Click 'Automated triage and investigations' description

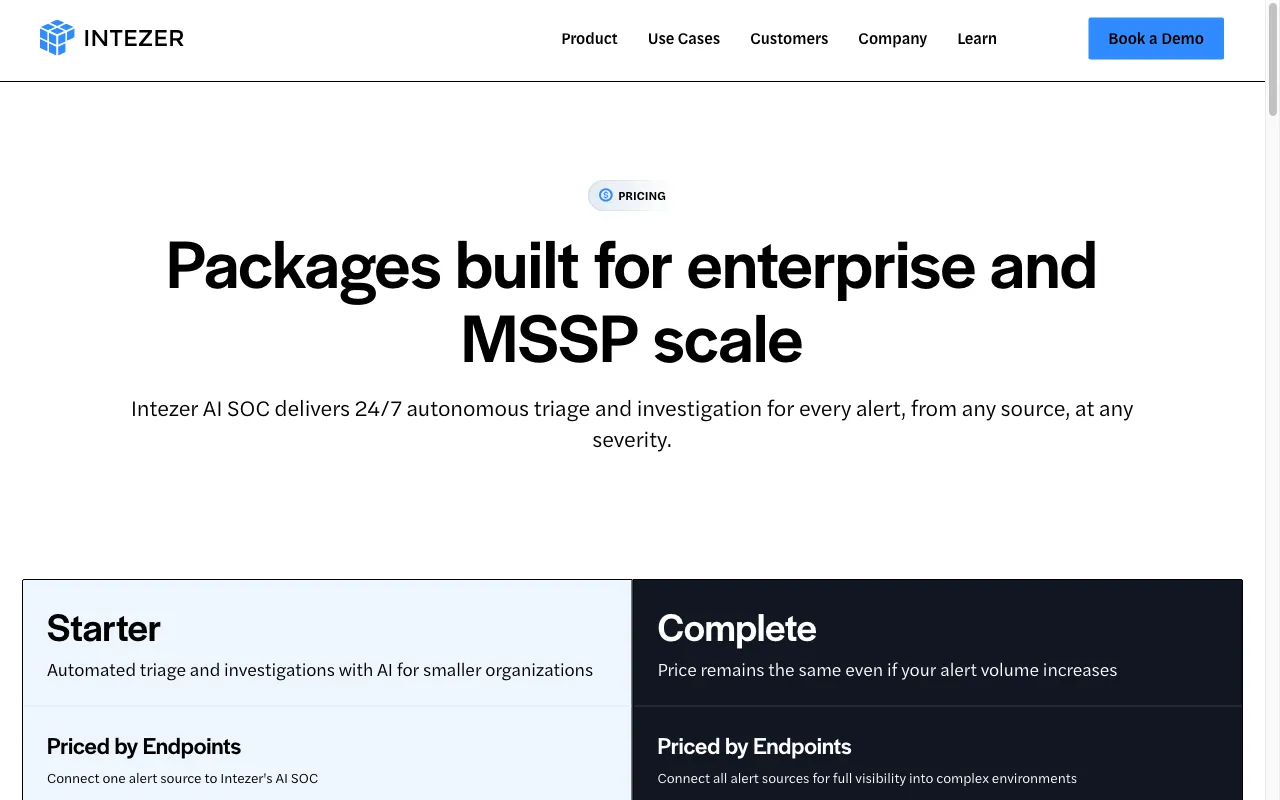click(x=320, y=670)
